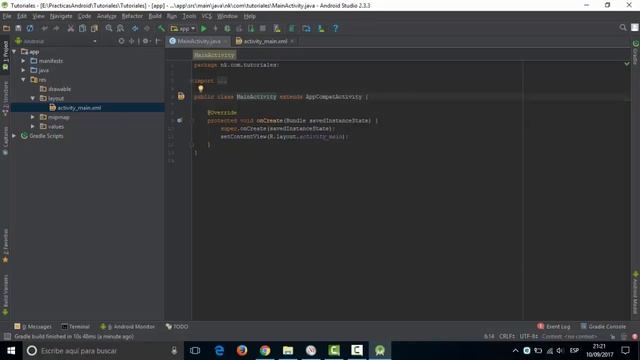Open the SDK Manager toolbar icon
640x360 pixels.
[x=321, y=29]
